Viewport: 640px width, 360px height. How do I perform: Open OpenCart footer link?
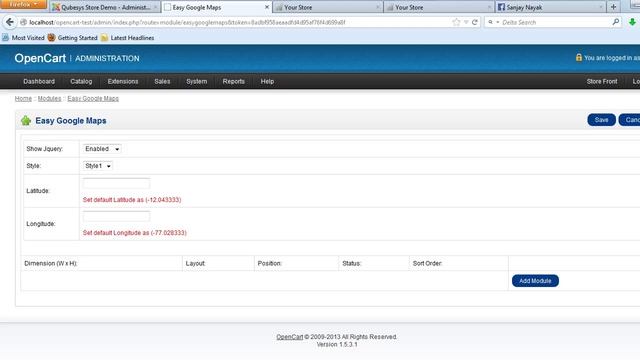(x=289, y=337)
